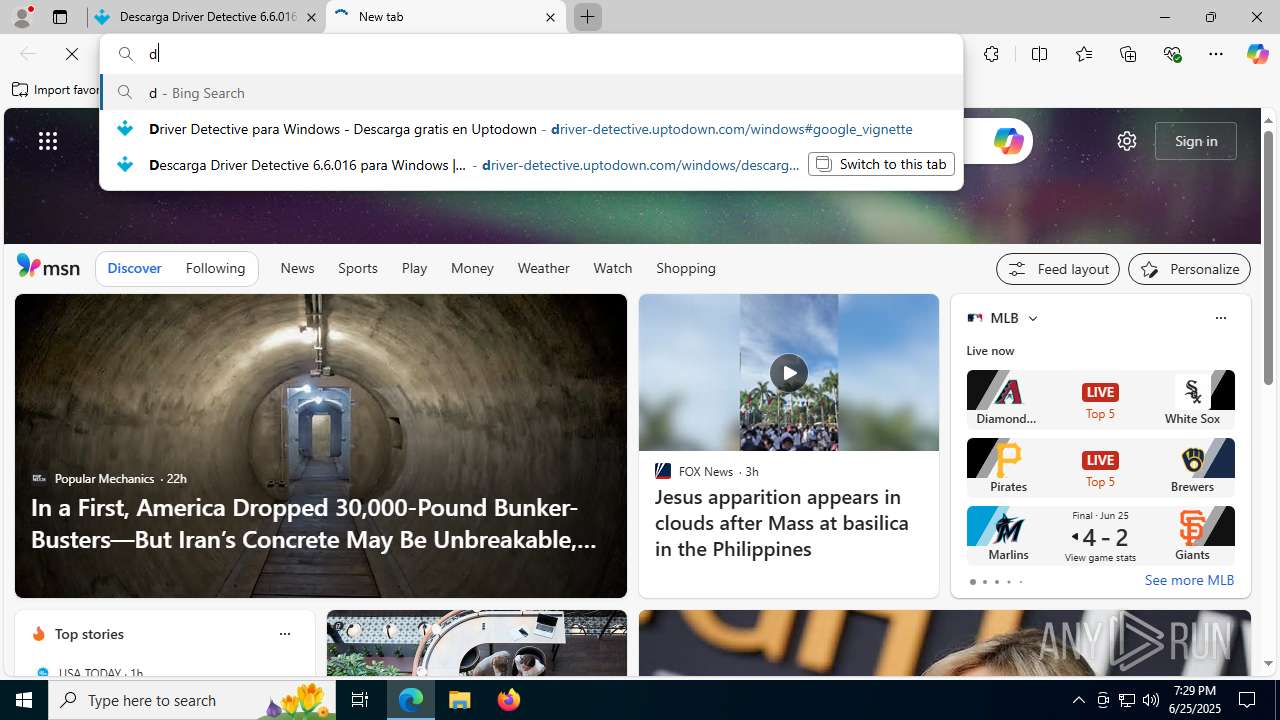The height and width of the screenshot is (720, 1280).
Task: Open Top stories more options
Action: [x=284, y=634]
